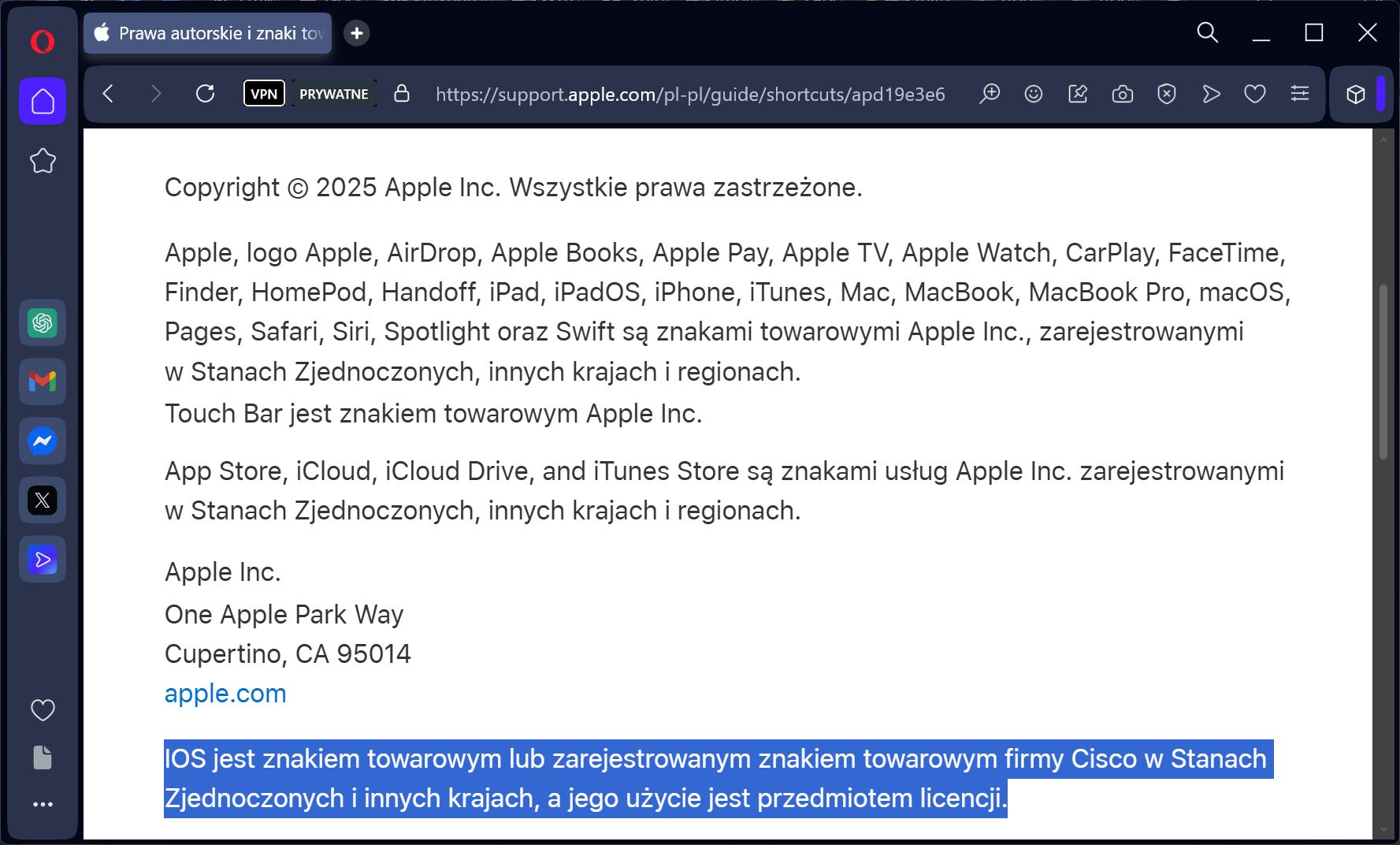Click scrollbar down arrow

click(x=1383, y=830)
